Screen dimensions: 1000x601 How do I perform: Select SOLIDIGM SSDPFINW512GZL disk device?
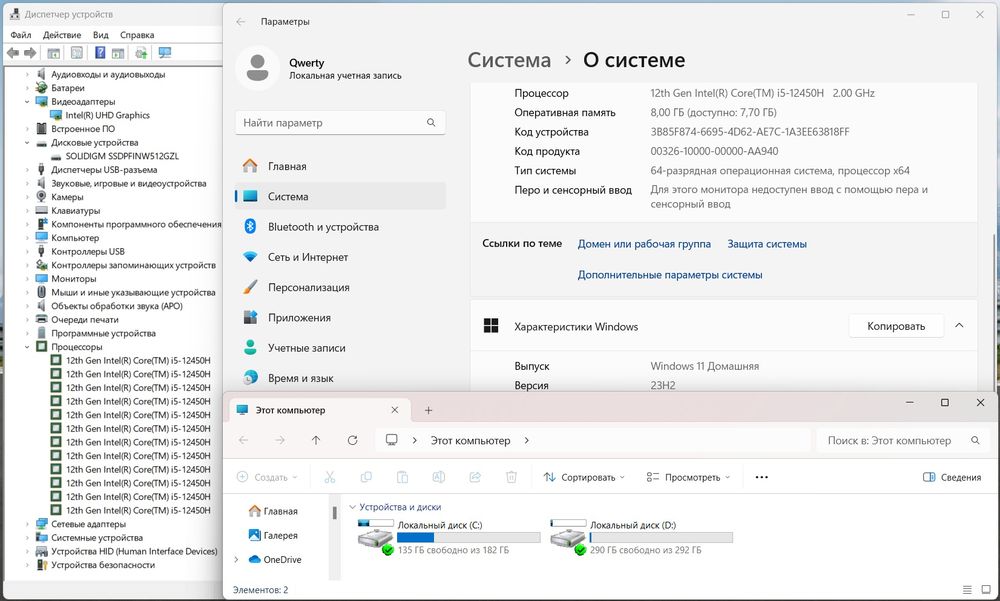tap(122, 156)
